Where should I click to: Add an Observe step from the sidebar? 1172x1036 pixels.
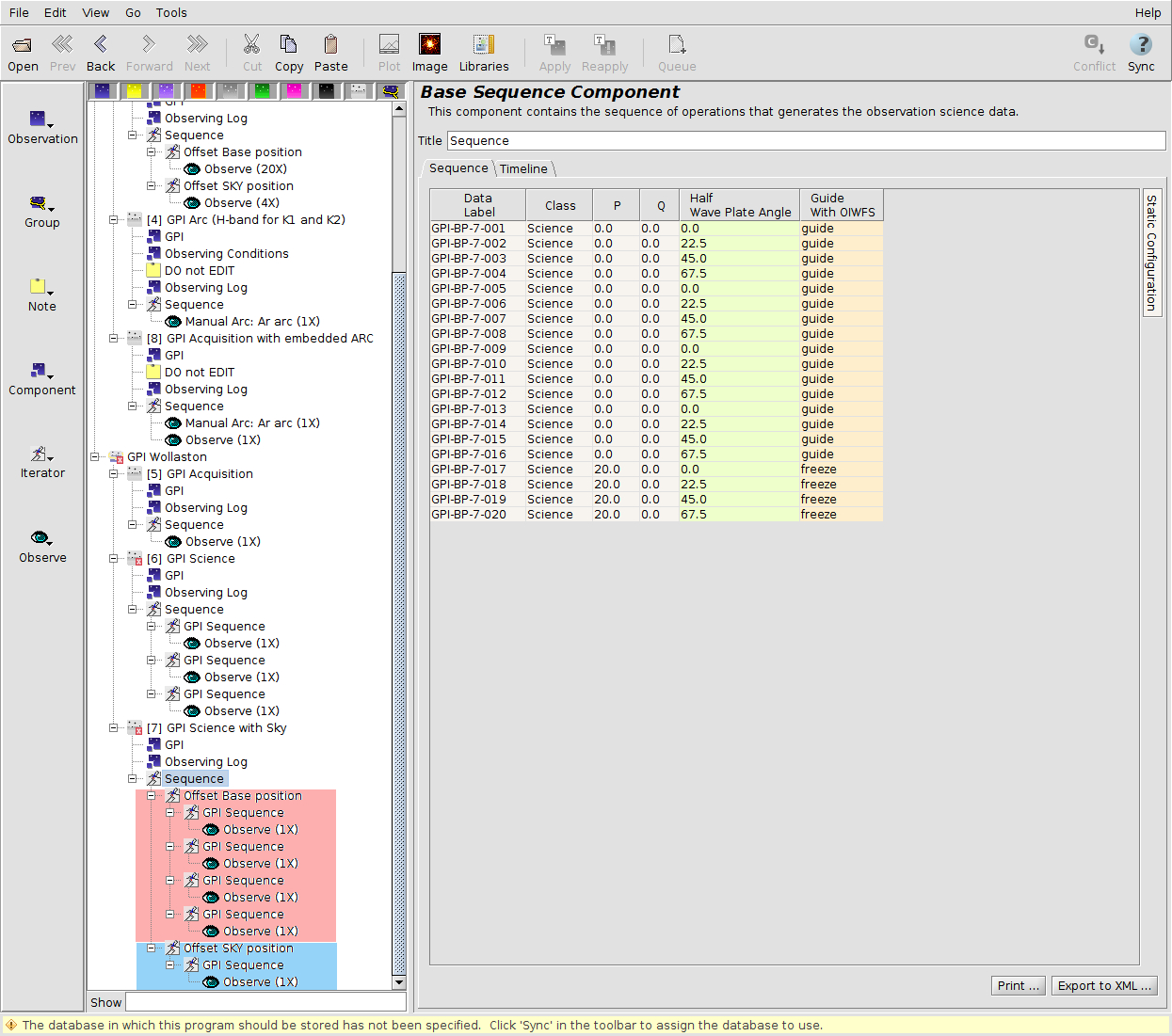[42, 546]
